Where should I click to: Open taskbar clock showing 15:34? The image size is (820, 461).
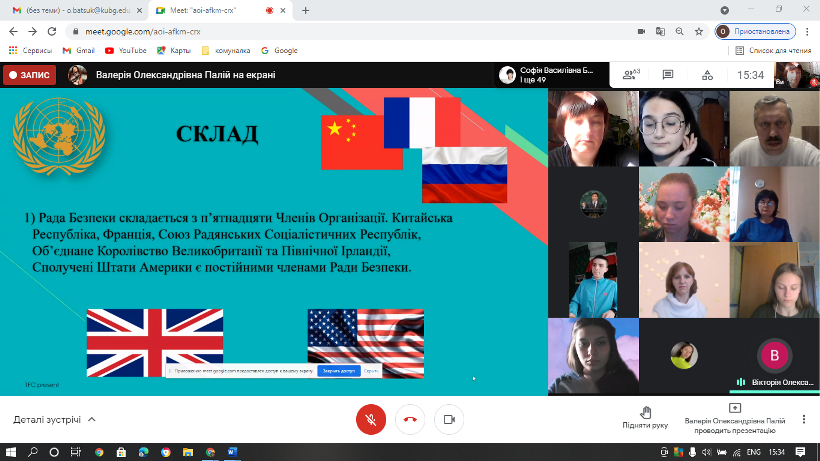coord(777,452)
